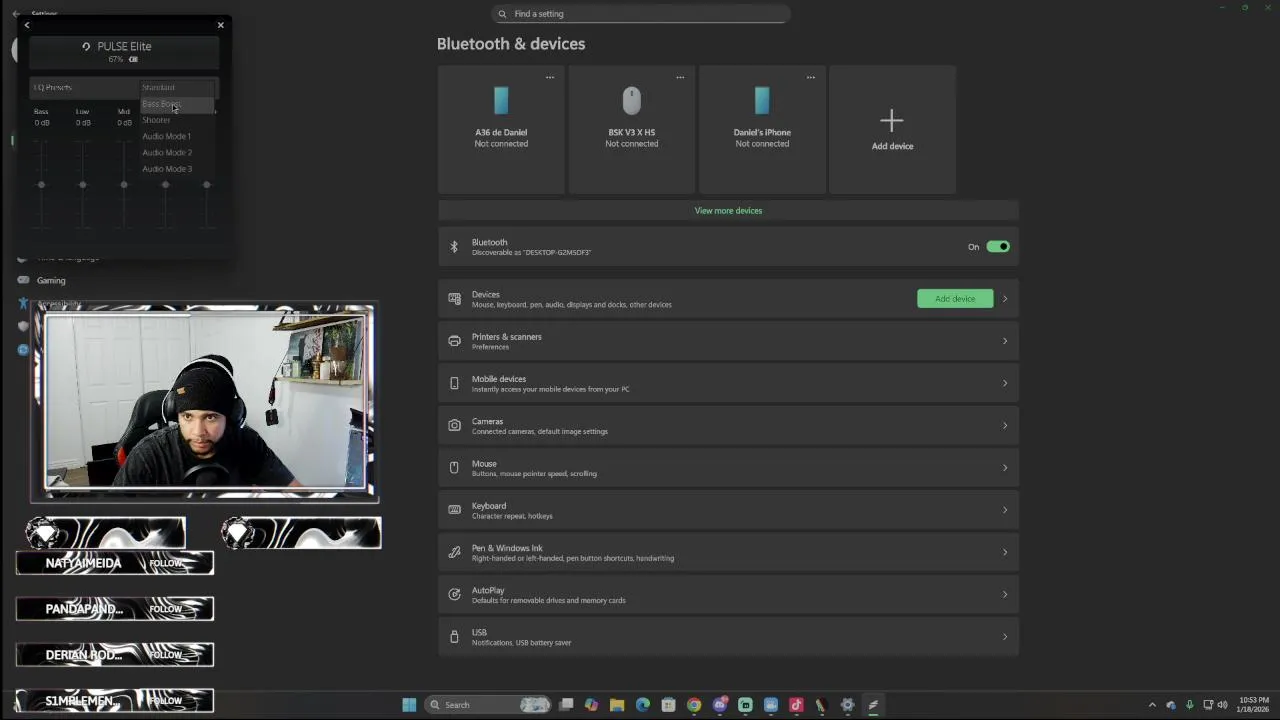Expand Printers & scanners settings
Viewport: 1280px width, 720px height.
pos(728,341)
